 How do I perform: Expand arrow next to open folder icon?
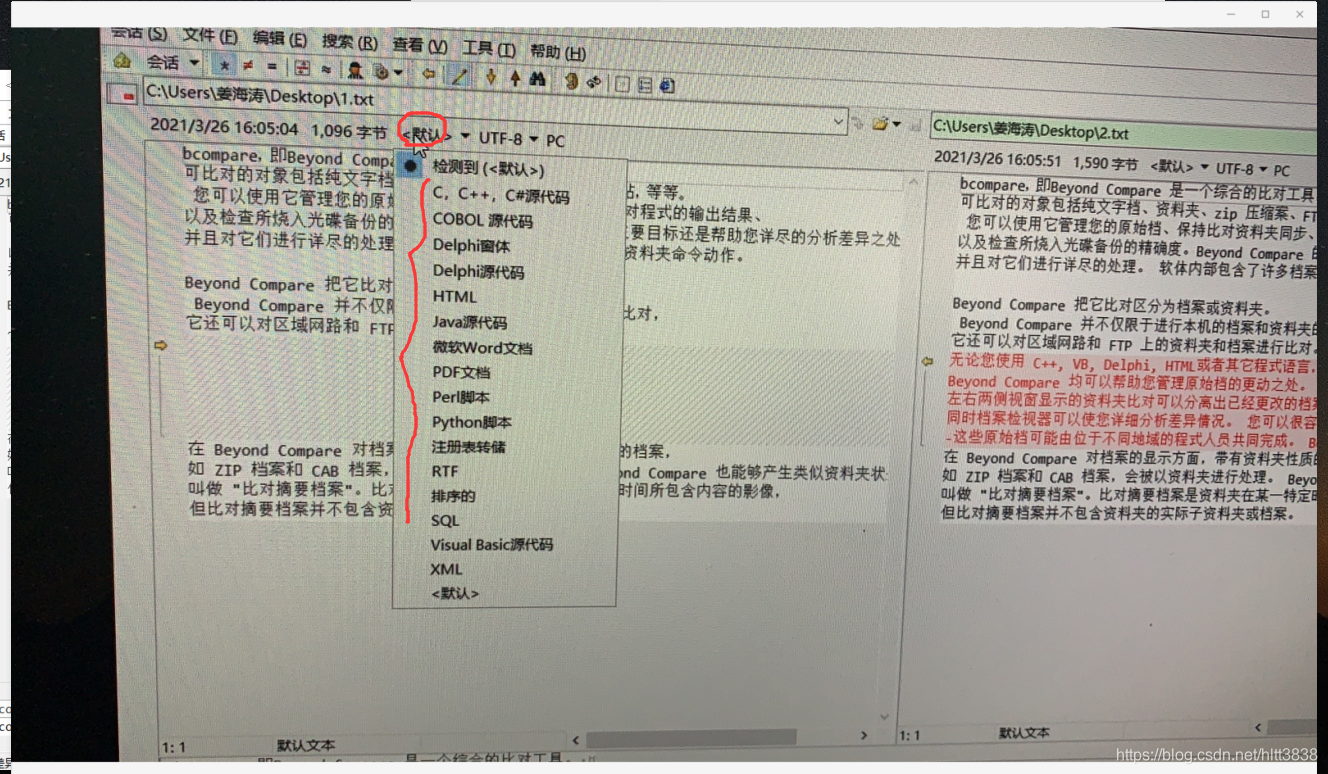coord(896,124)
